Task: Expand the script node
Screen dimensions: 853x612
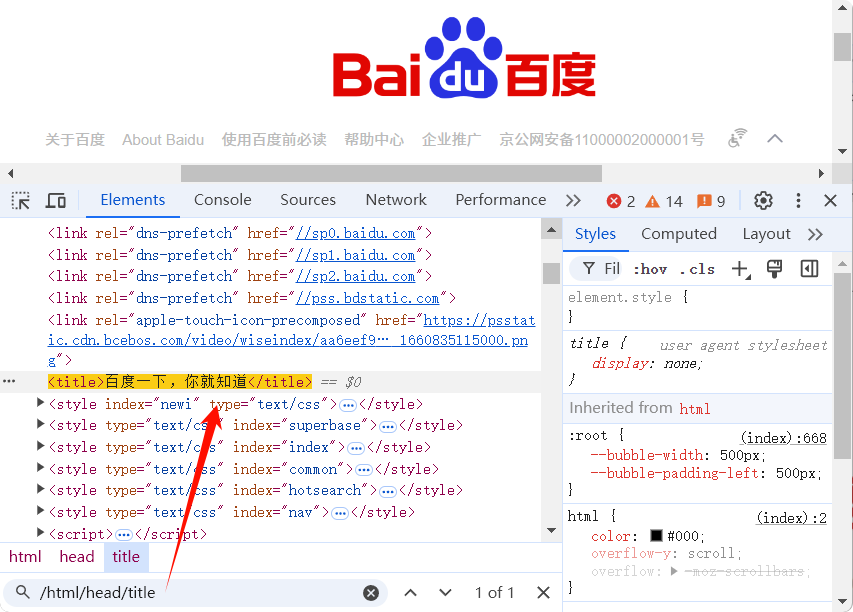Action: click(40, 532)
